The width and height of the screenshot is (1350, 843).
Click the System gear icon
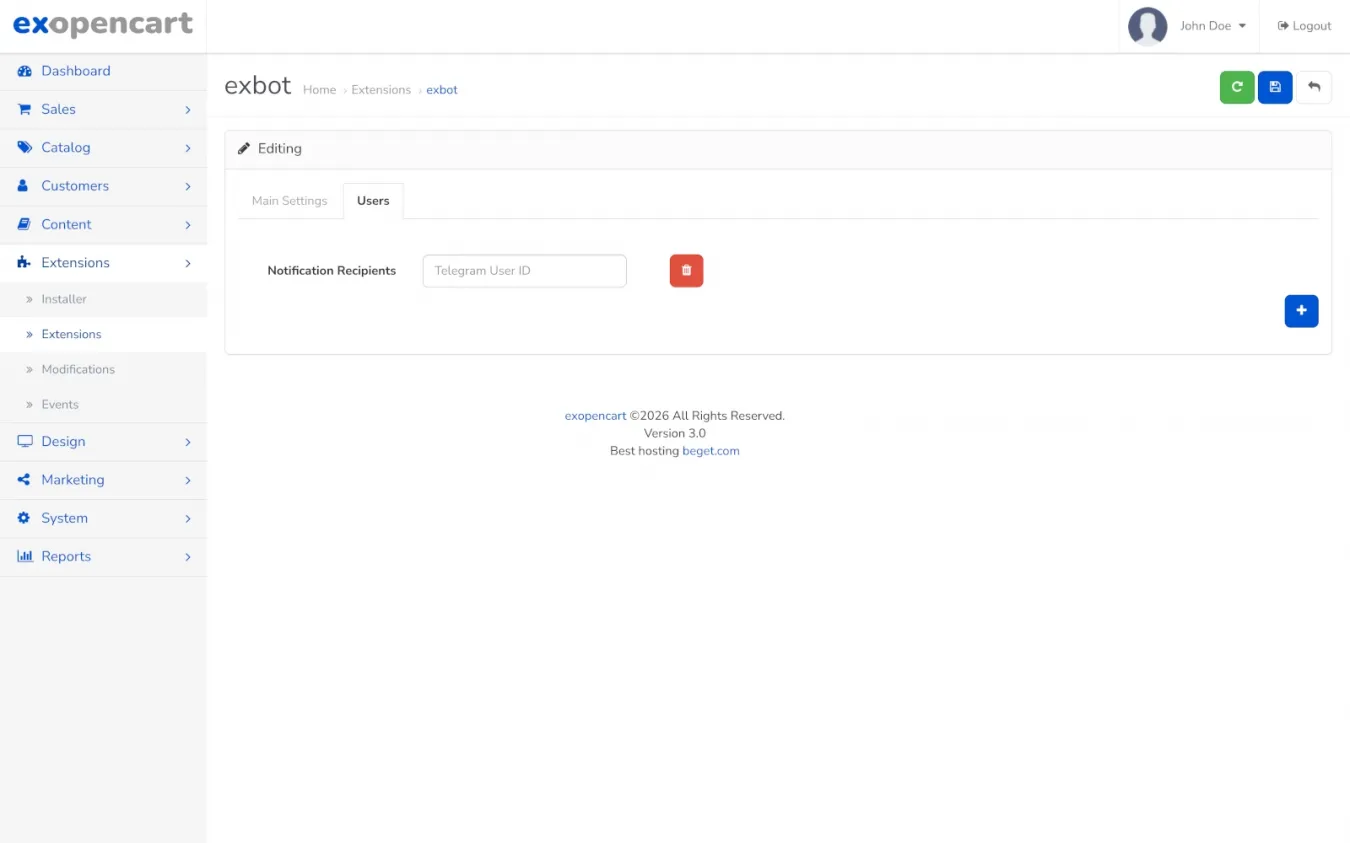25,518
